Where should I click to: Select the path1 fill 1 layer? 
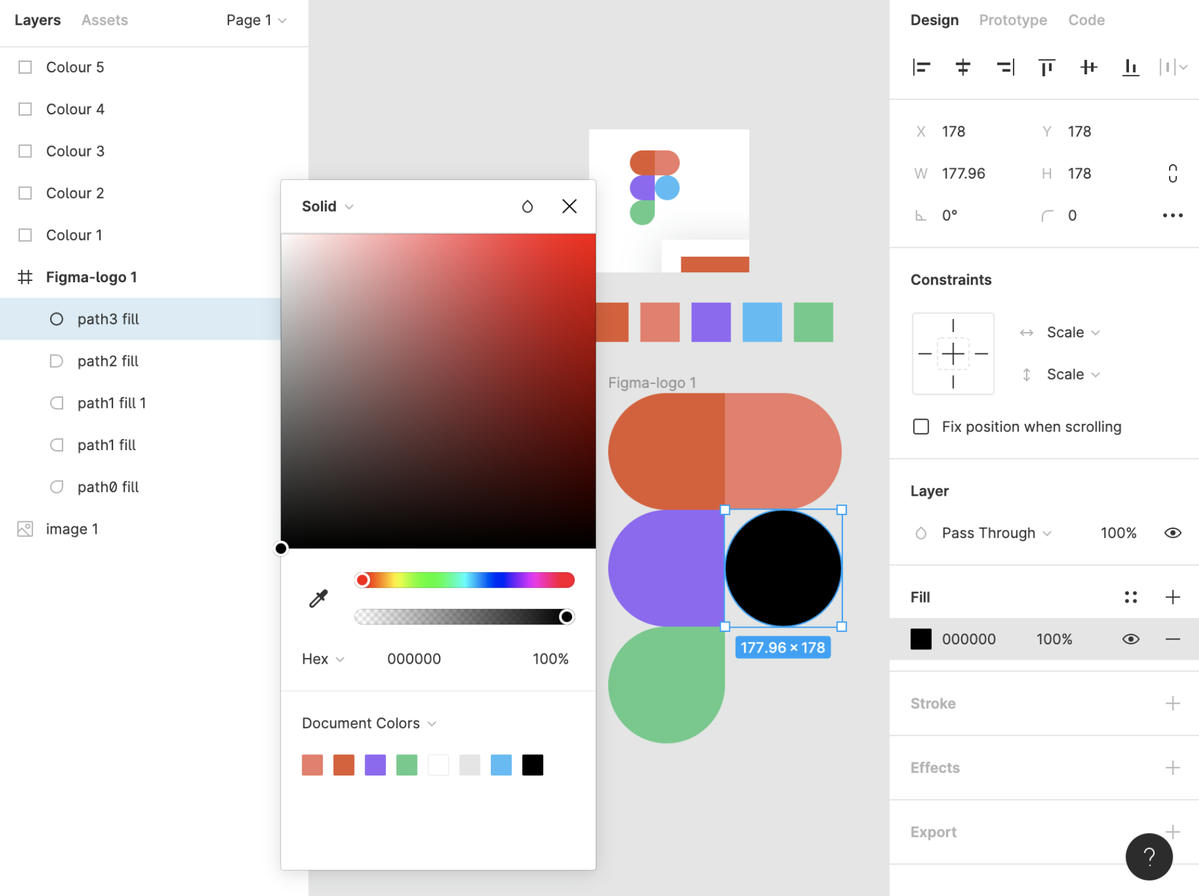[140, 403]
